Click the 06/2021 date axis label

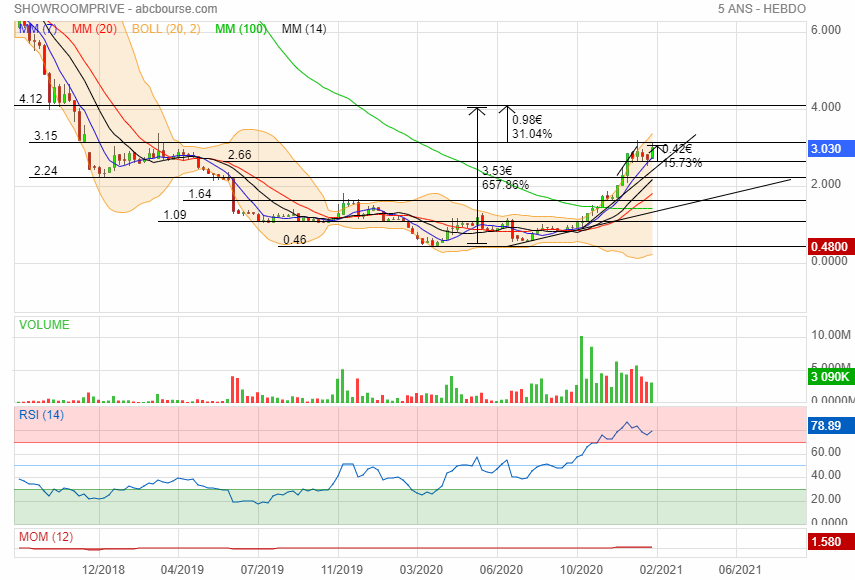740,570
